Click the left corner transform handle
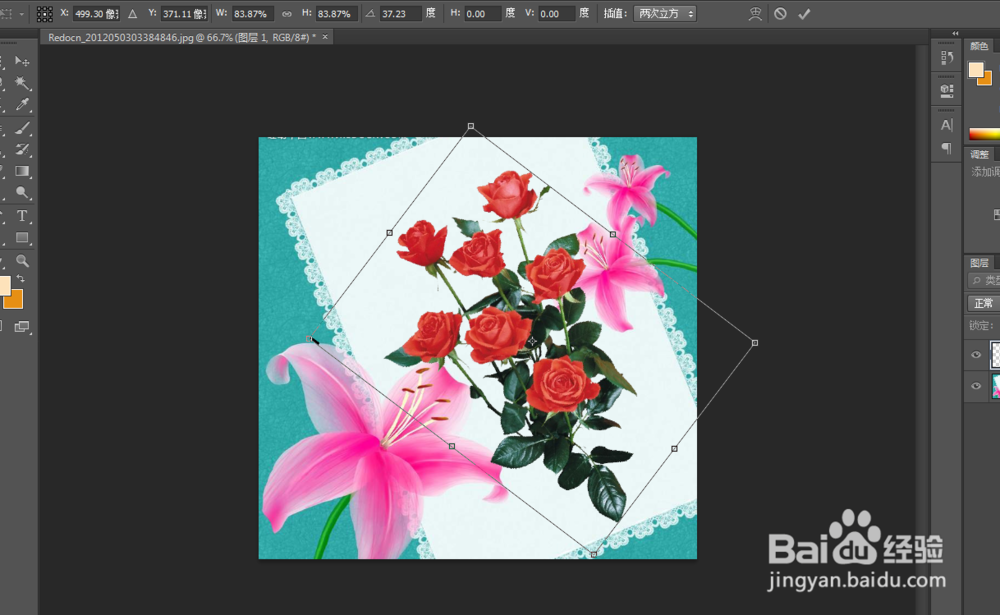Viewport: 1000px width, 615px height. 309,339
